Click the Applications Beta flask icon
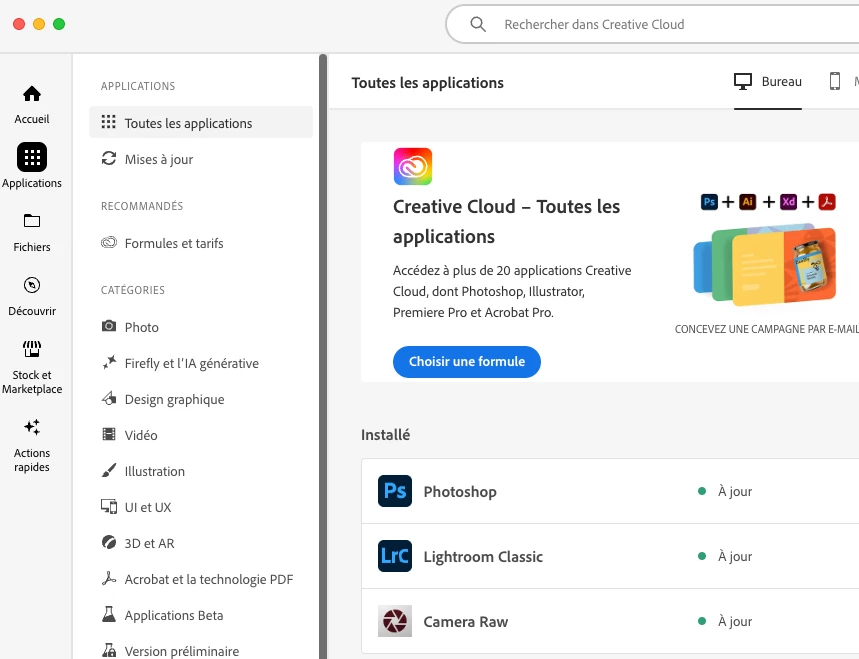 (108, 614)
